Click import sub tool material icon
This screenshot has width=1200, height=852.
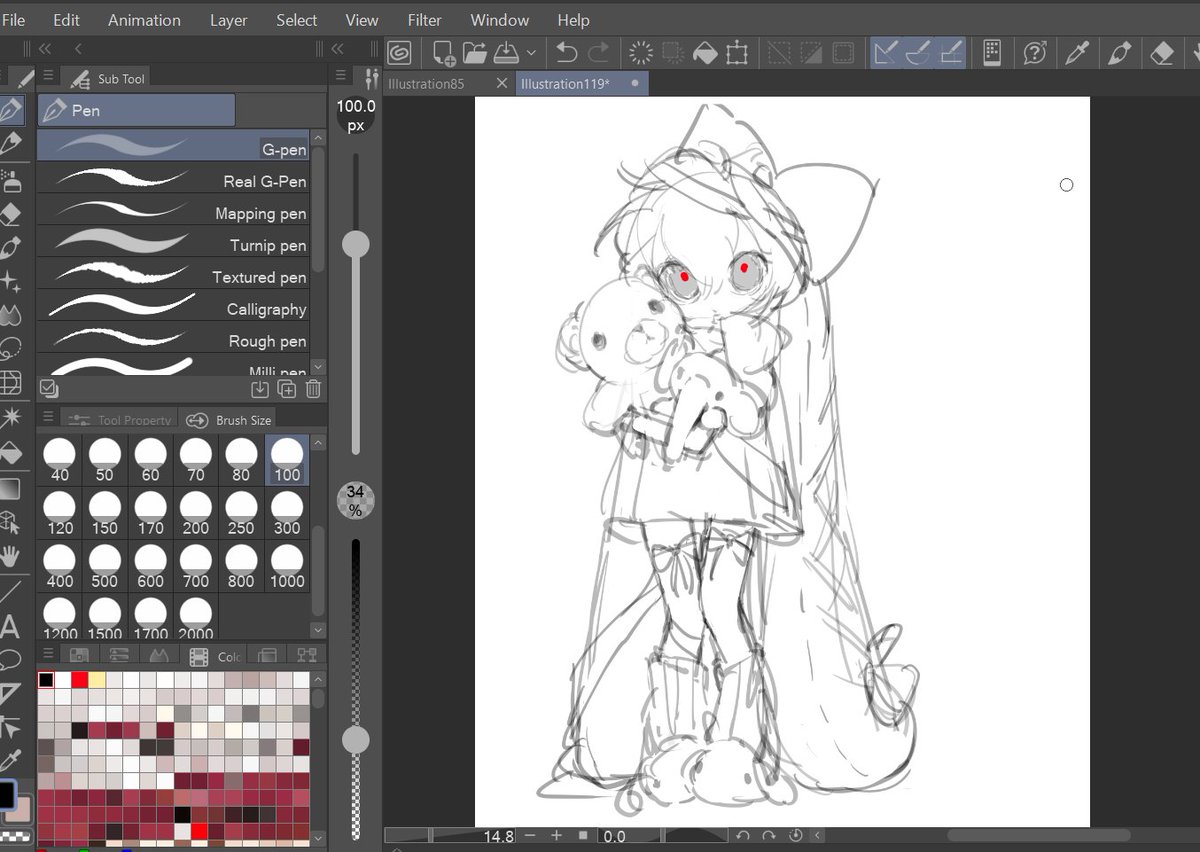coord(260,389)
